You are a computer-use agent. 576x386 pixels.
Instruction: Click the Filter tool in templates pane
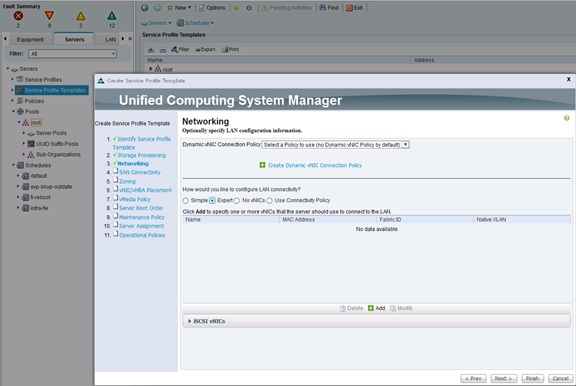click(180, 49)
